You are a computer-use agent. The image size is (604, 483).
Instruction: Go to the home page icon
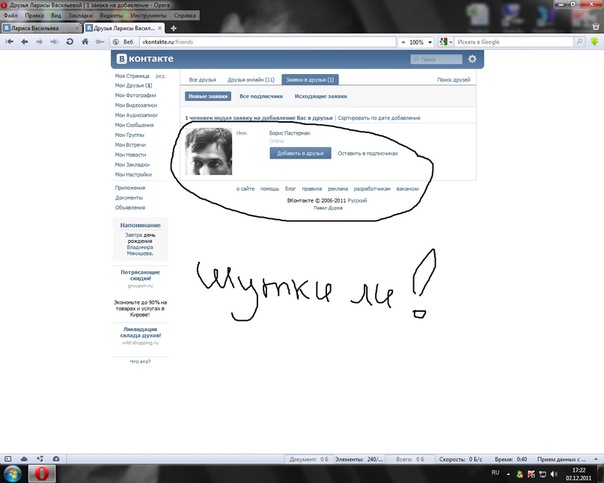[x=85, y=42]
